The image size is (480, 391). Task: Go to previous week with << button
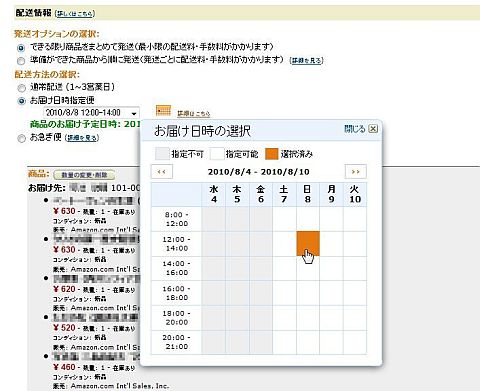162,172
